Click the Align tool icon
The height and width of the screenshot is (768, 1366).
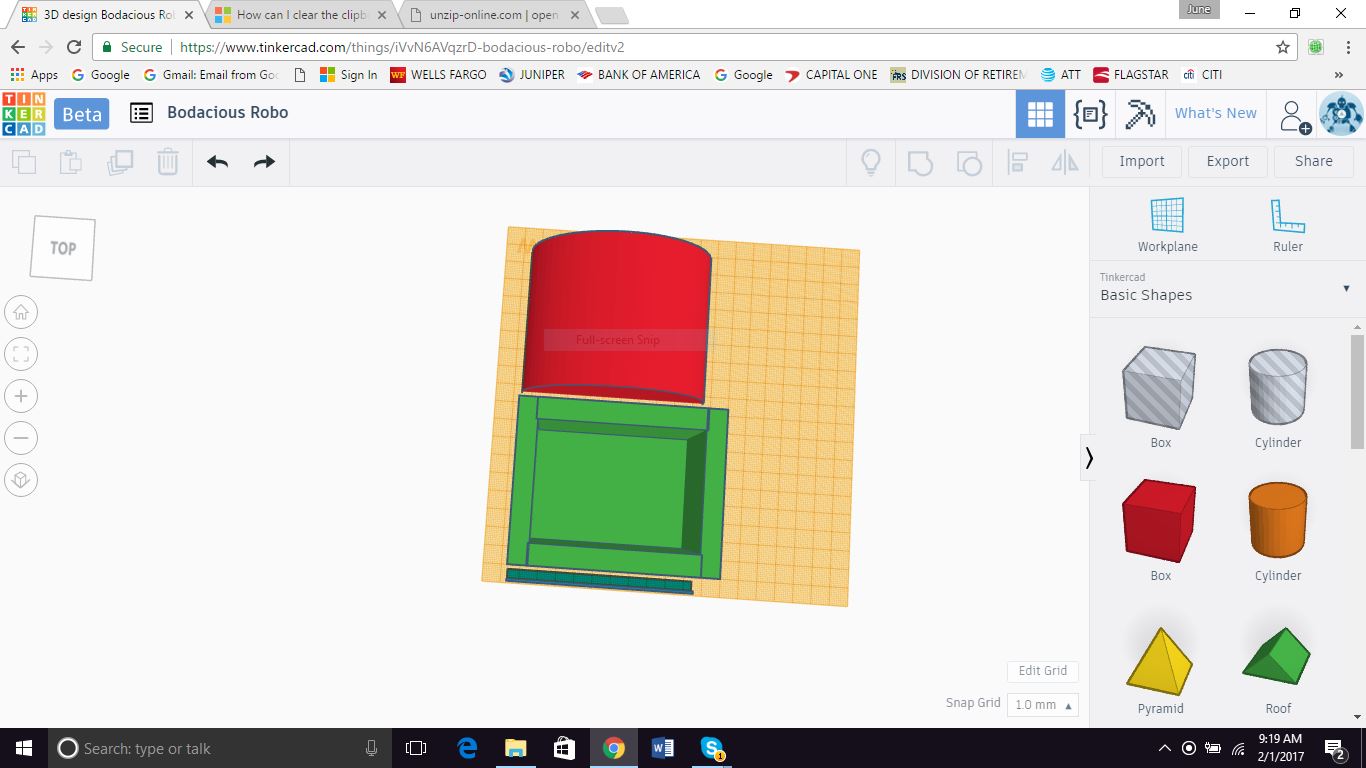(x=1018, y=162)
